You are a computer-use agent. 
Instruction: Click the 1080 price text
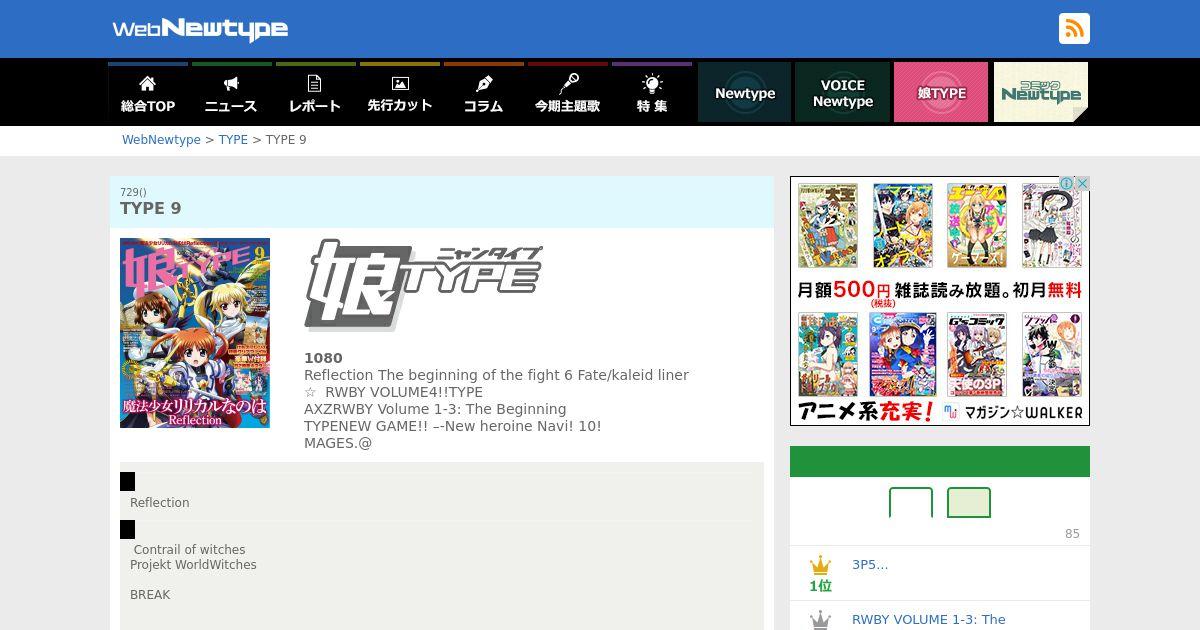point(323,358)
